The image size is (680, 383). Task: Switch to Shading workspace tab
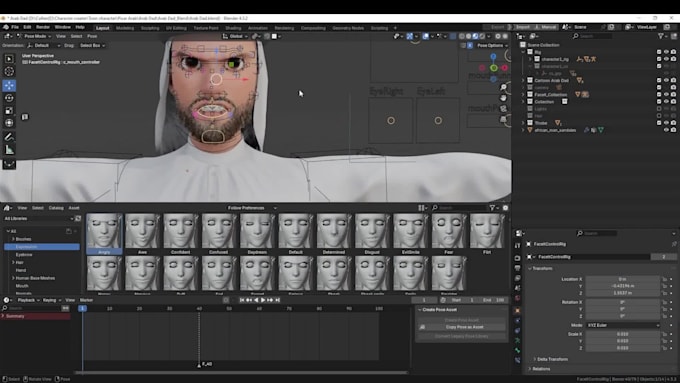pyautogui.click(x=233, y=28)
